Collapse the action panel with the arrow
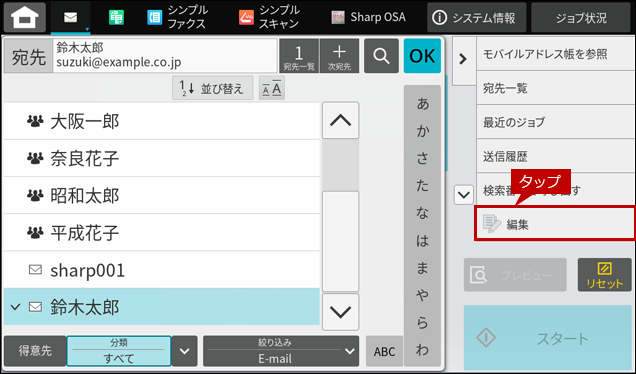This screenshot has width=636, height=374. click(463, 60)
